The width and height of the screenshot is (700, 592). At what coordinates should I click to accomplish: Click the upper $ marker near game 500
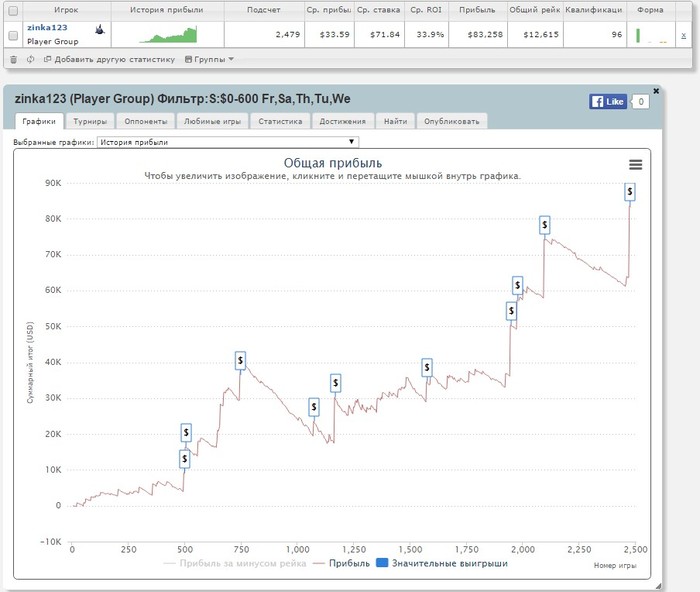click(x=186, y=432)
